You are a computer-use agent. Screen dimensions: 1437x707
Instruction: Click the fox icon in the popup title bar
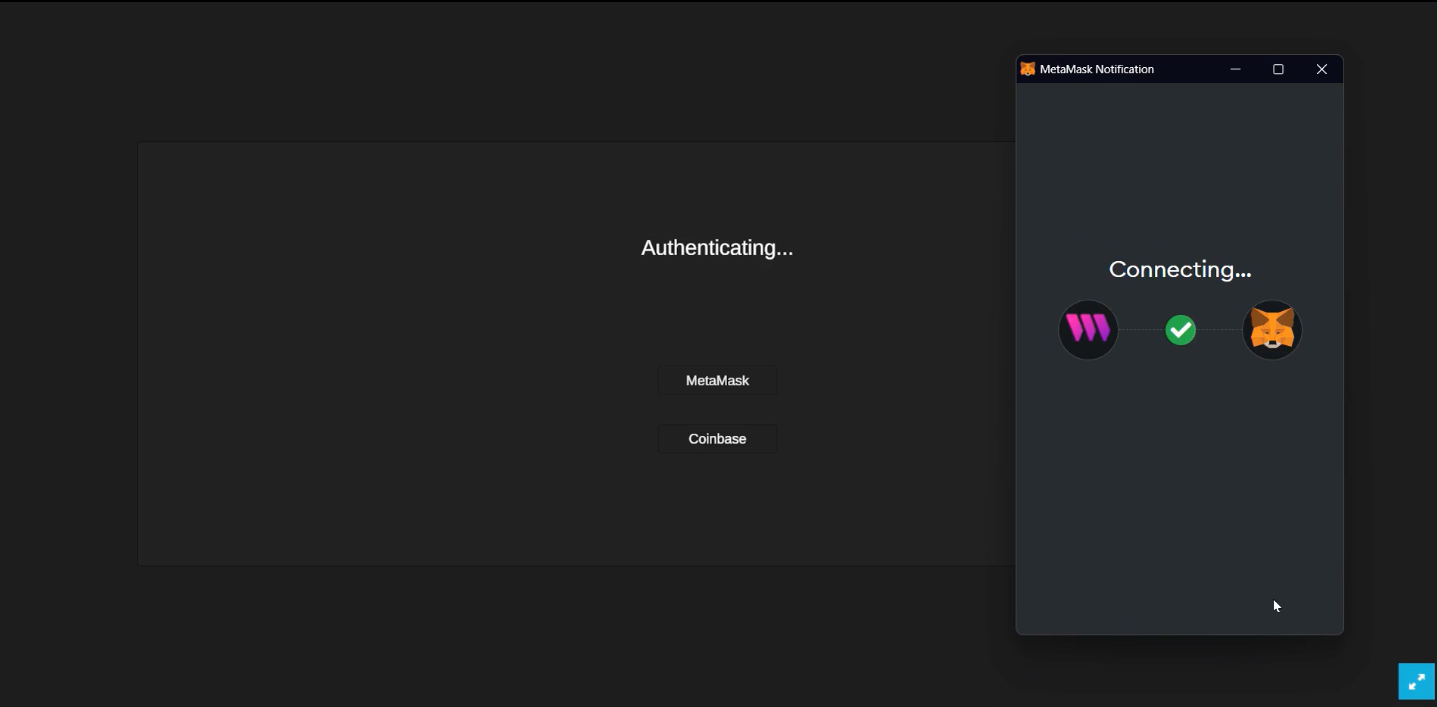[x=1027, y=69]
